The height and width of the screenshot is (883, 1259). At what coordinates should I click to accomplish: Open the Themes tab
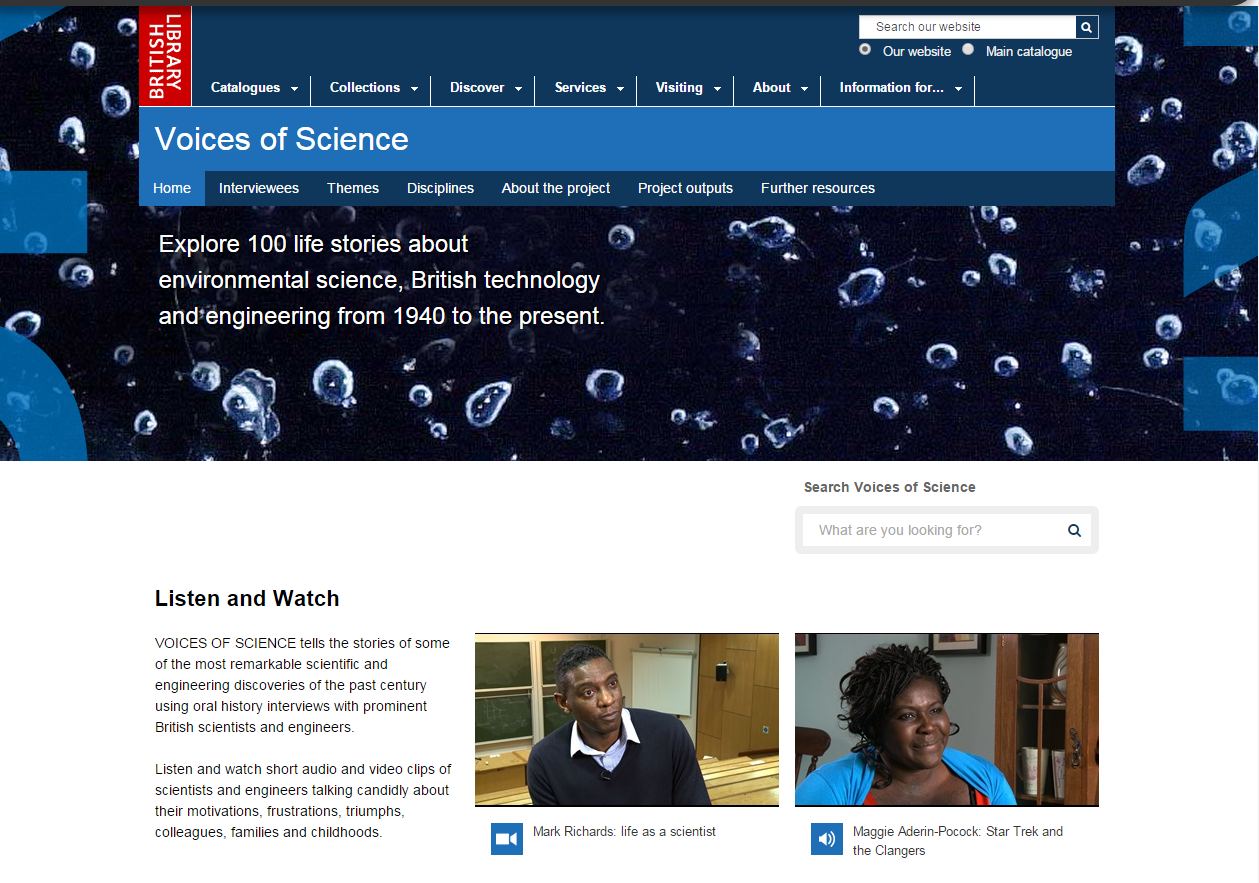pos(353,188)
